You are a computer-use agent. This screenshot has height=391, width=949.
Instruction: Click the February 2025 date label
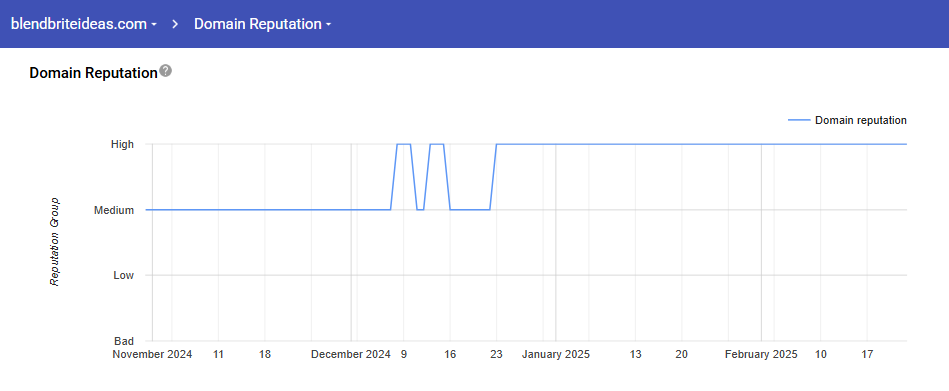pos(761,355)
